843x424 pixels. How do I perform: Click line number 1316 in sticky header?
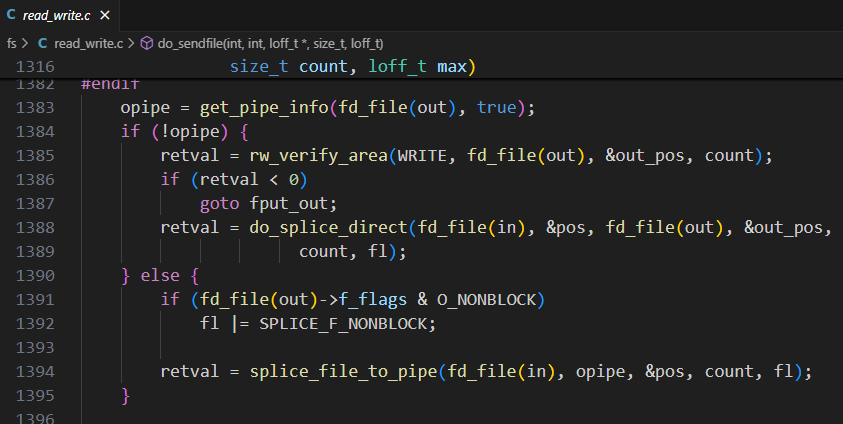(35, 67)
